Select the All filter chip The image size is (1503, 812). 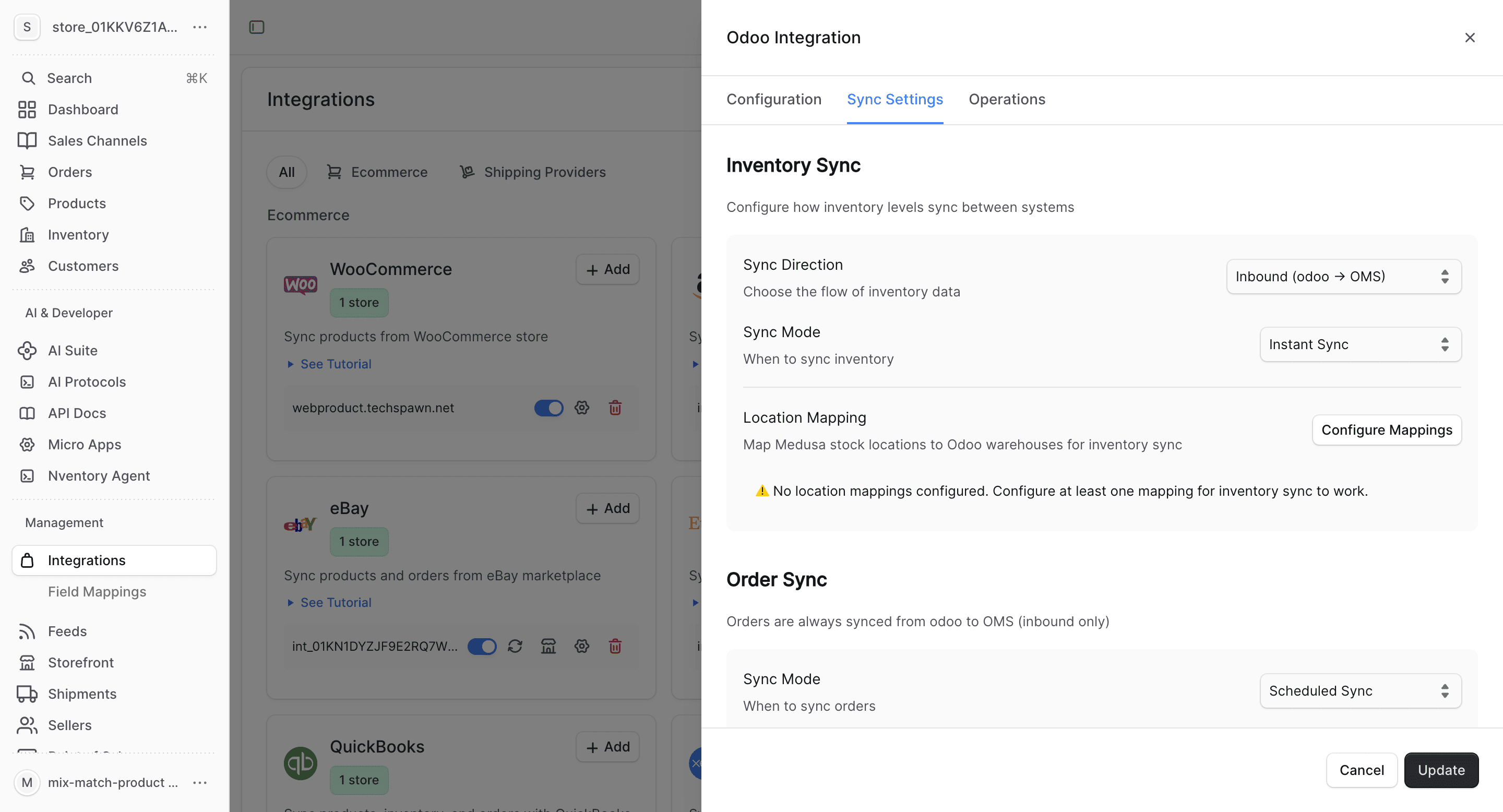click(x=287, y=172)
